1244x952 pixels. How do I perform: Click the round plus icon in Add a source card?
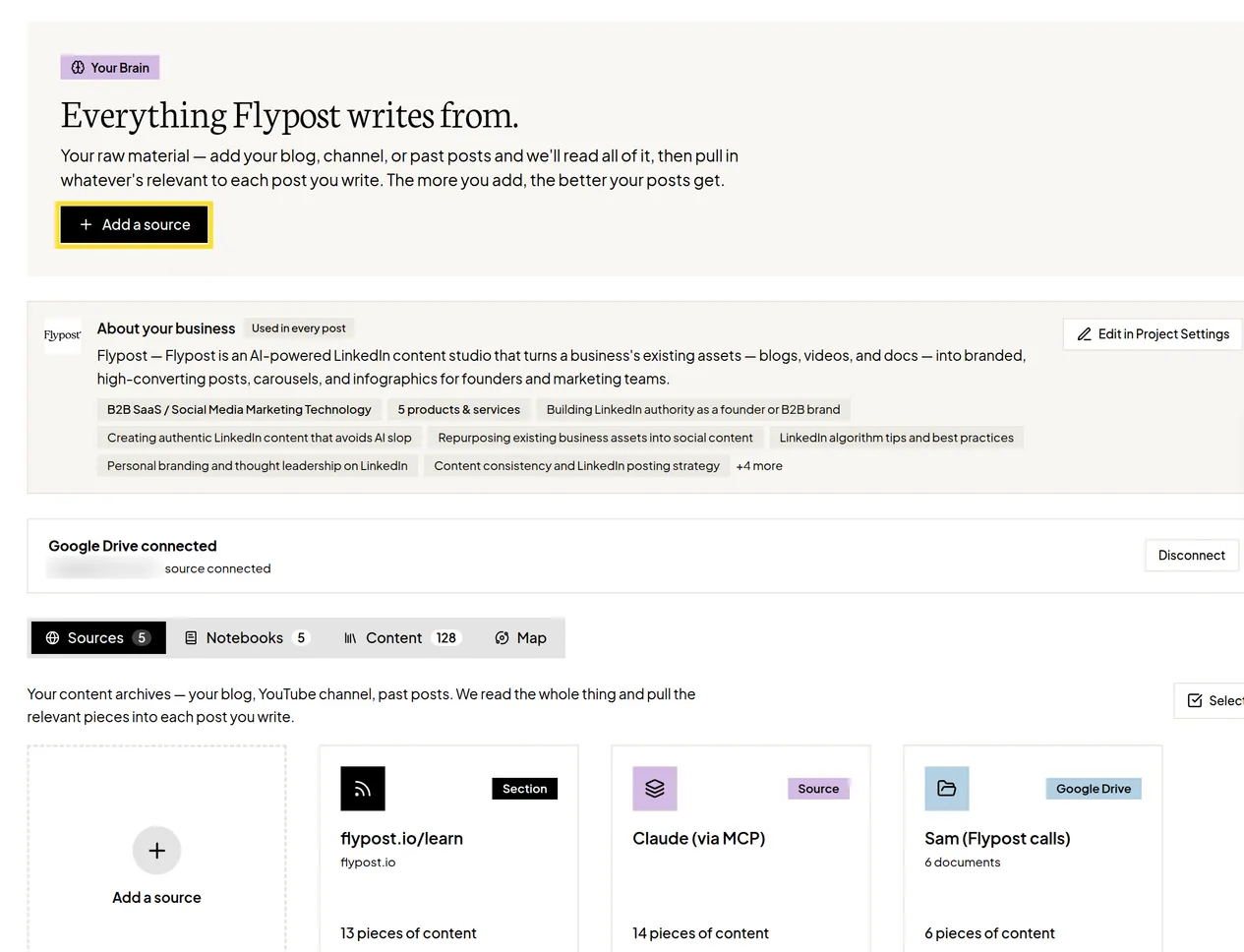click(x=157, y=851)
